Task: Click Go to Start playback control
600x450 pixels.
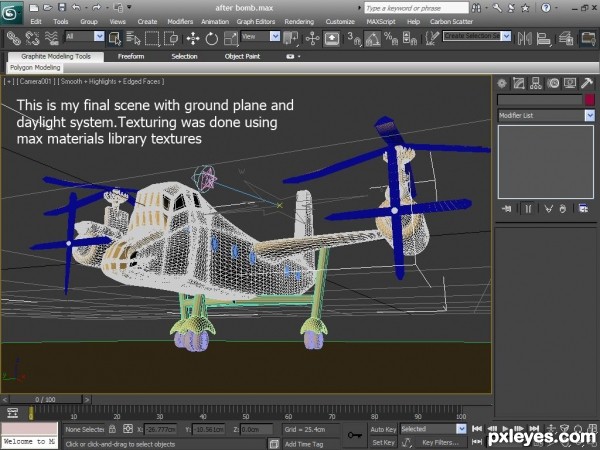Action: click(476, 429)
